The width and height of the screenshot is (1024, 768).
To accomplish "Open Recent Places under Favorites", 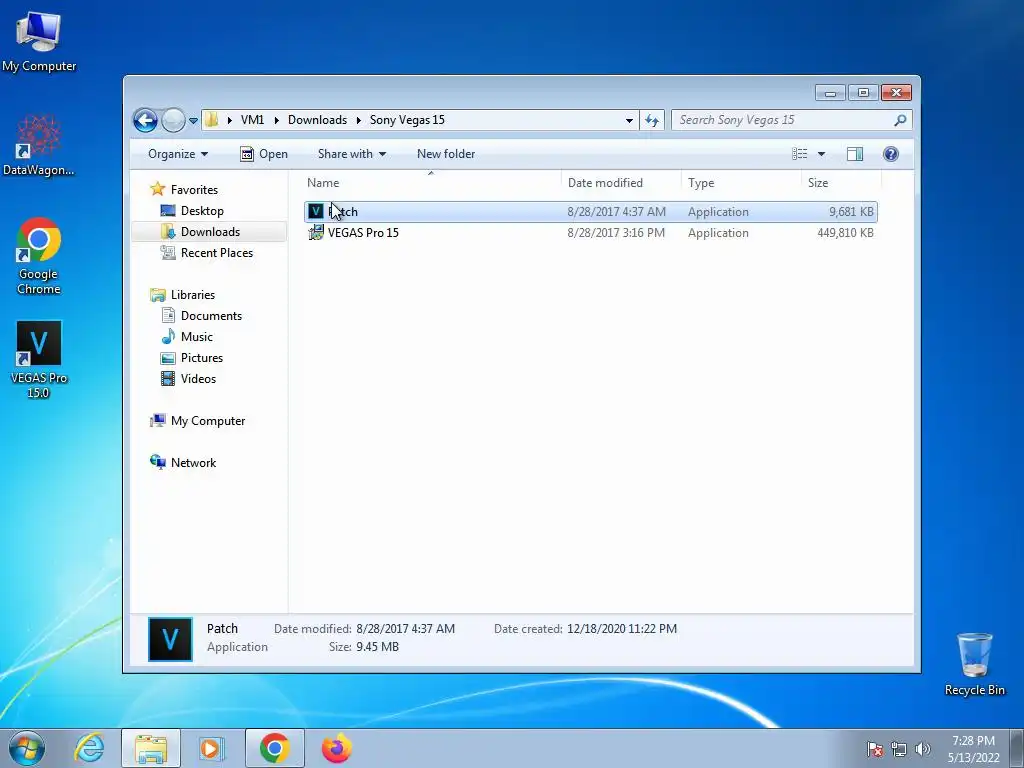I will click(216, 253).
